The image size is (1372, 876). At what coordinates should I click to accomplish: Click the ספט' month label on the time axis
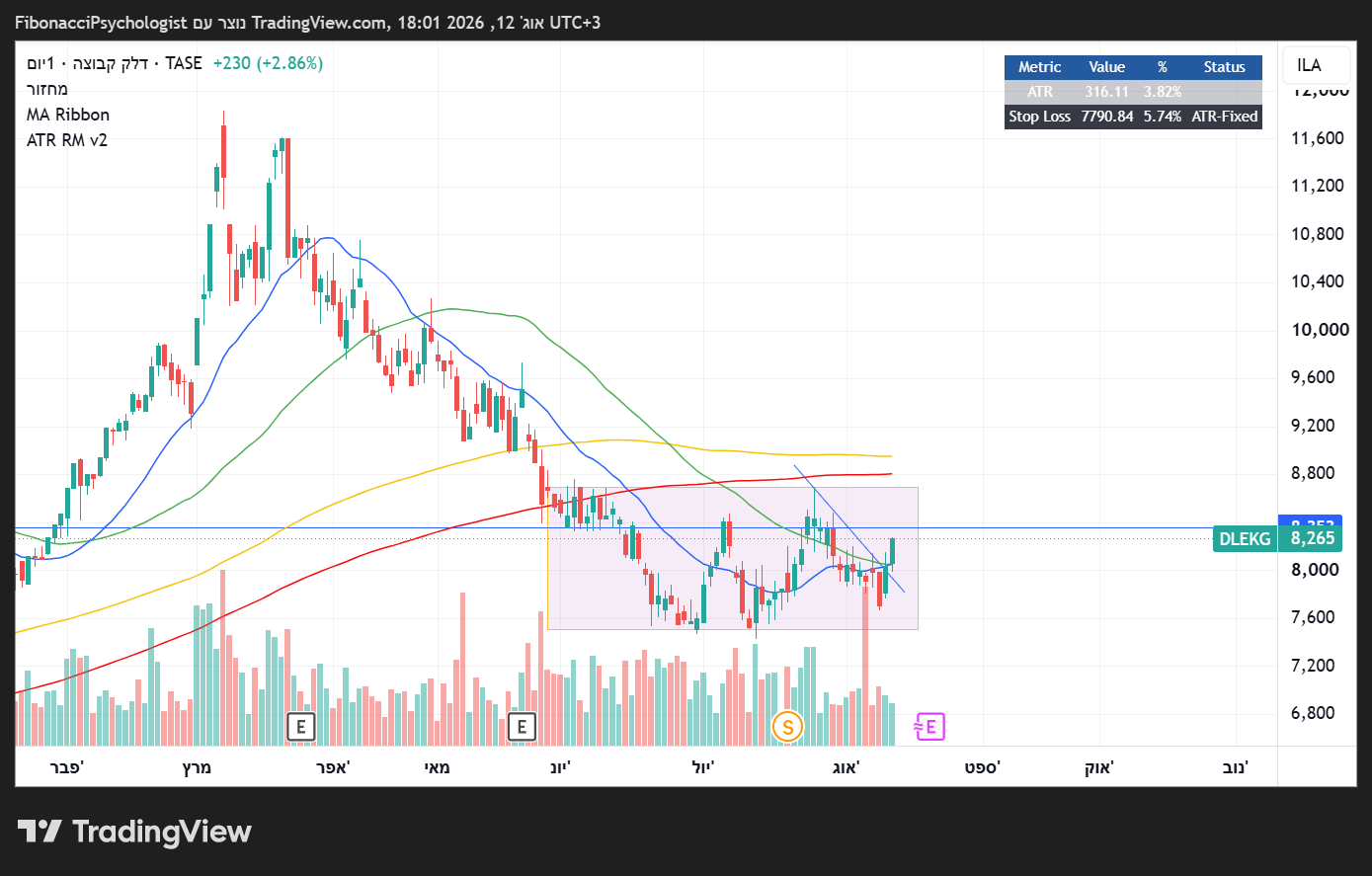point(983,767)
